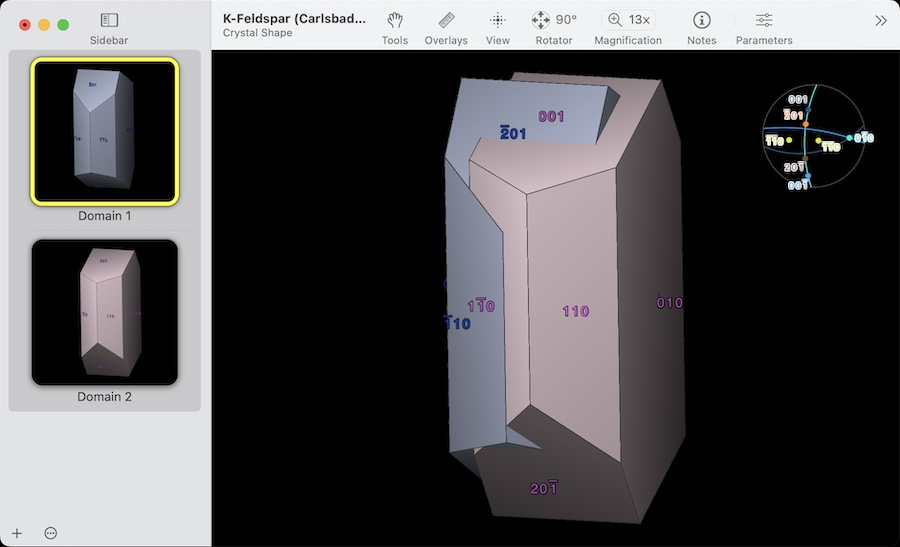Select the Domain 1 thumbnail
The width and height of the screenshot is (900, 547).
[105, 131]
